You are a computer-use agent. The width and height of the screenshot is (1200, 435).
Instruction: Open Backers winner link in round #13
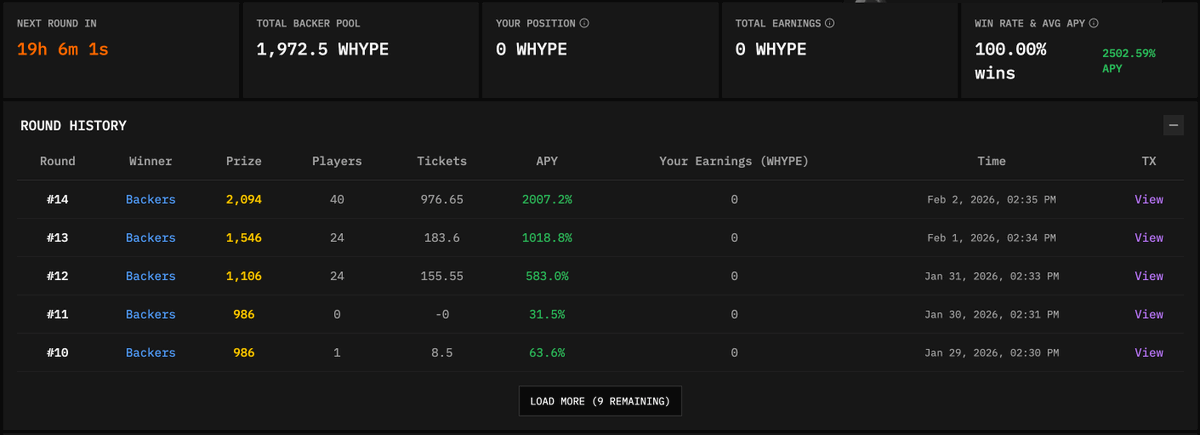(151, 237)
